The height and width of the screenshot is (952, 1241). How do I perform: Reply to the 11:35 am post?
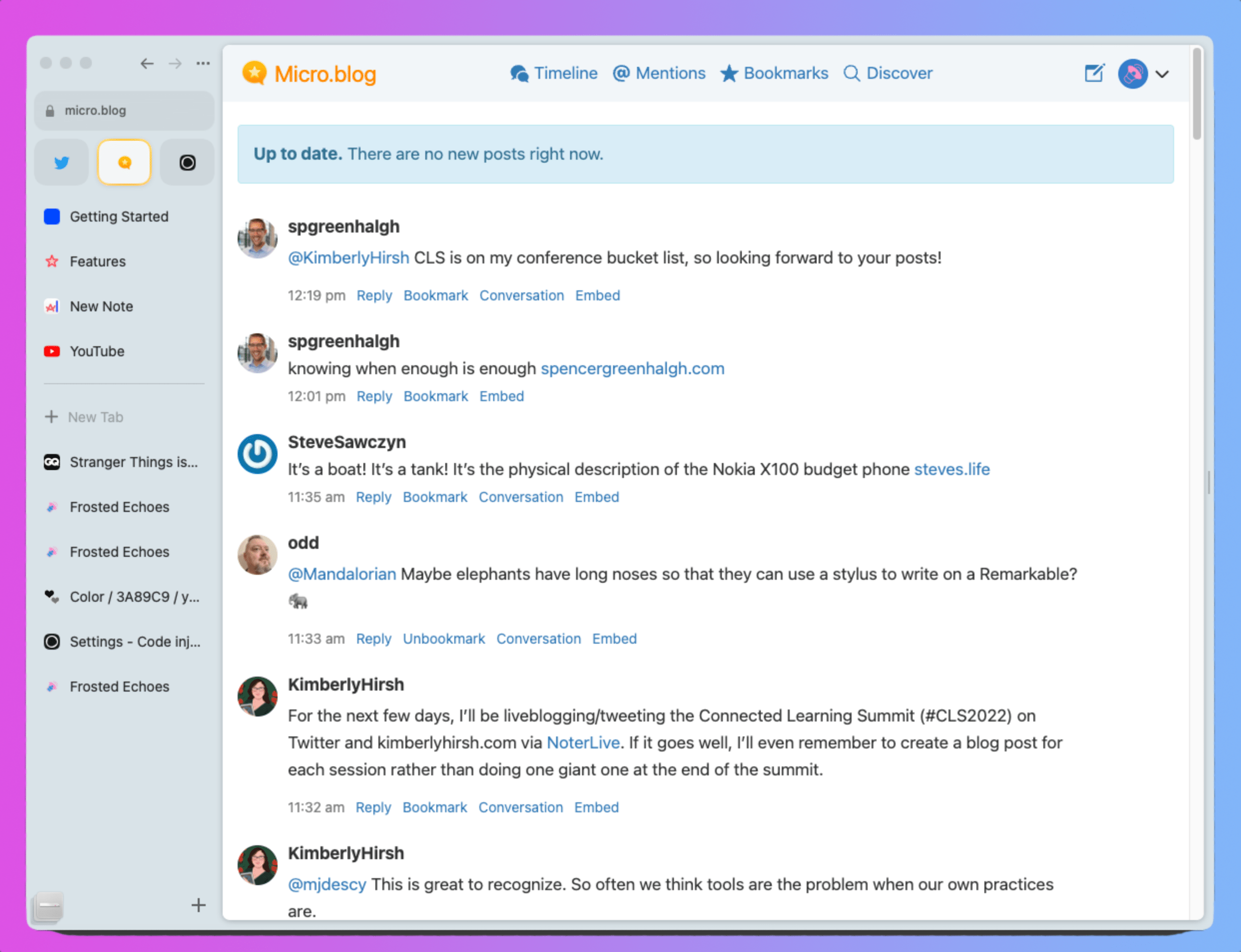pyautogui.click(x=373, y=497)
